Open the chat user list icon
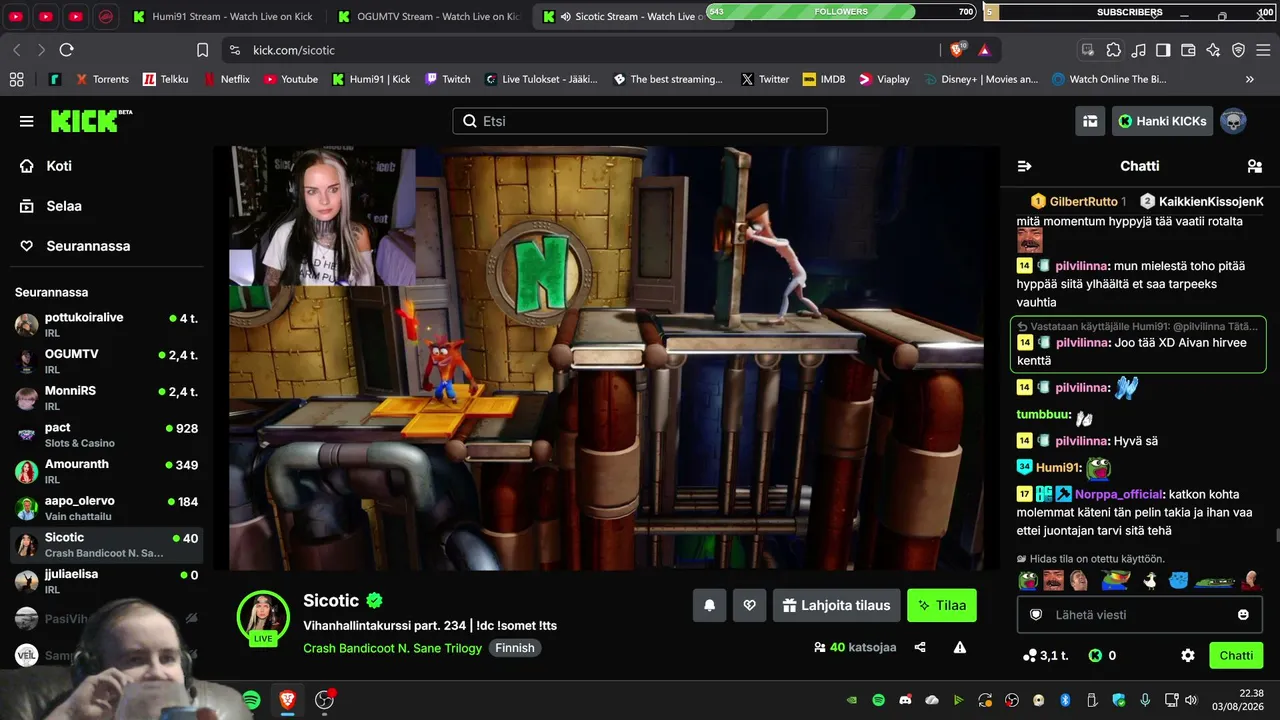 pyautogui.click(x=1254, y=166)
